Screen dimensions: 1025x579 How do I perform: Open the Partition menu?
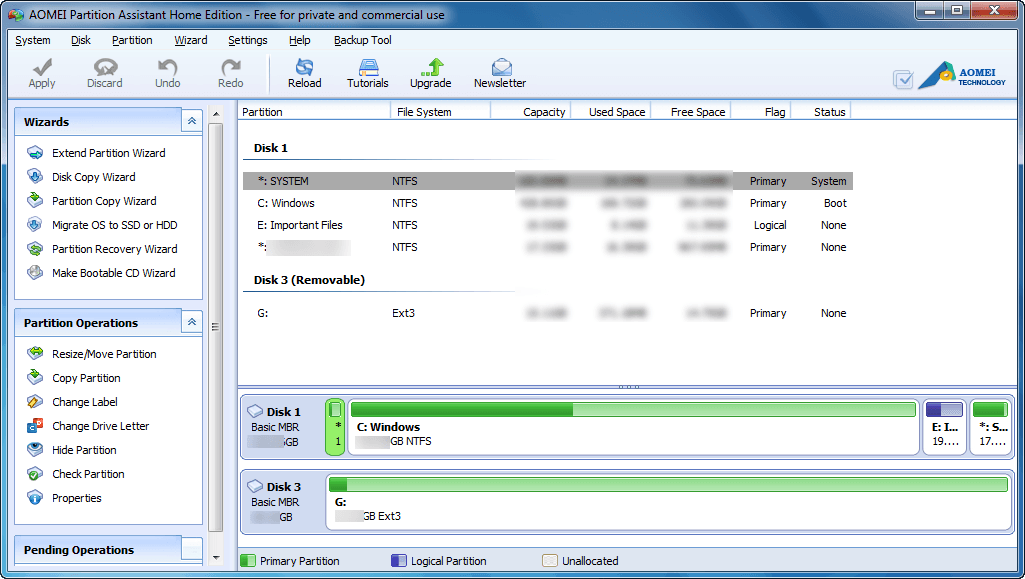coord(132,40)
